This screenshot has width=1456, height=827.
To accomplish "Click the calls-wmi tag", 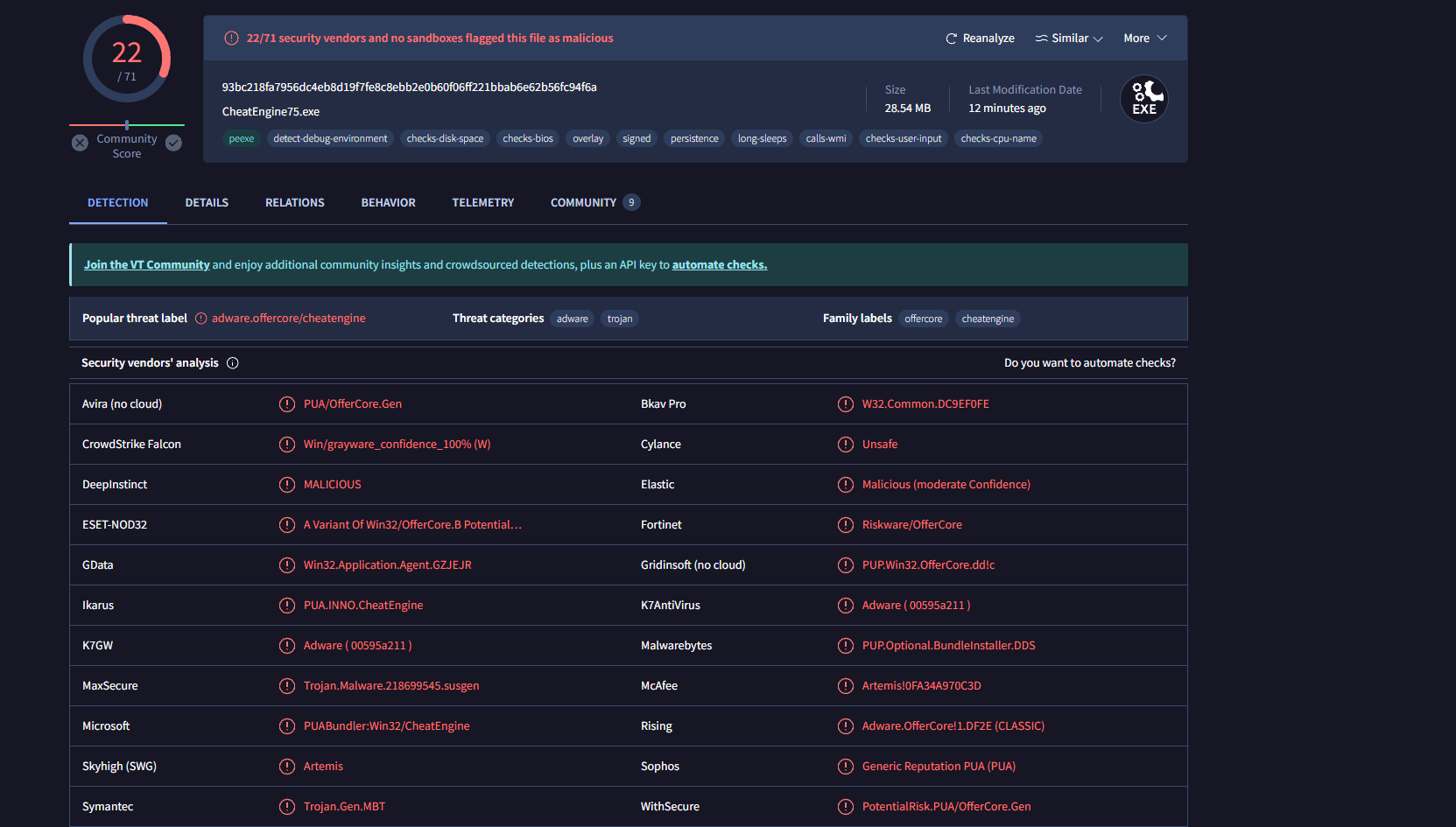I will pyautogui.click(x=826, y=139).
